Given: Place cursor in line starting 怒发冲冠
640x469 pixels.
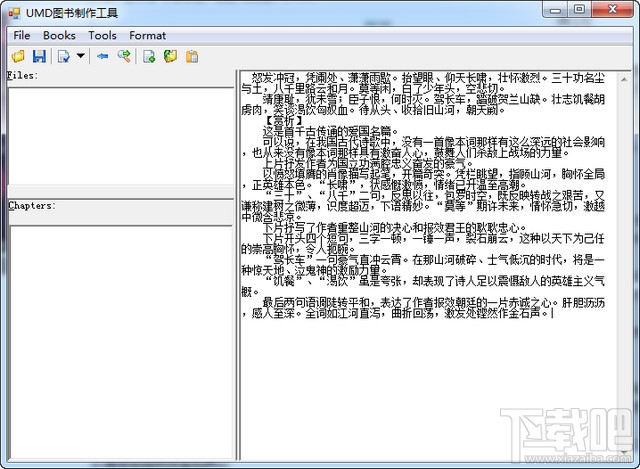Looking at the screenshot, I should (423, 78).
